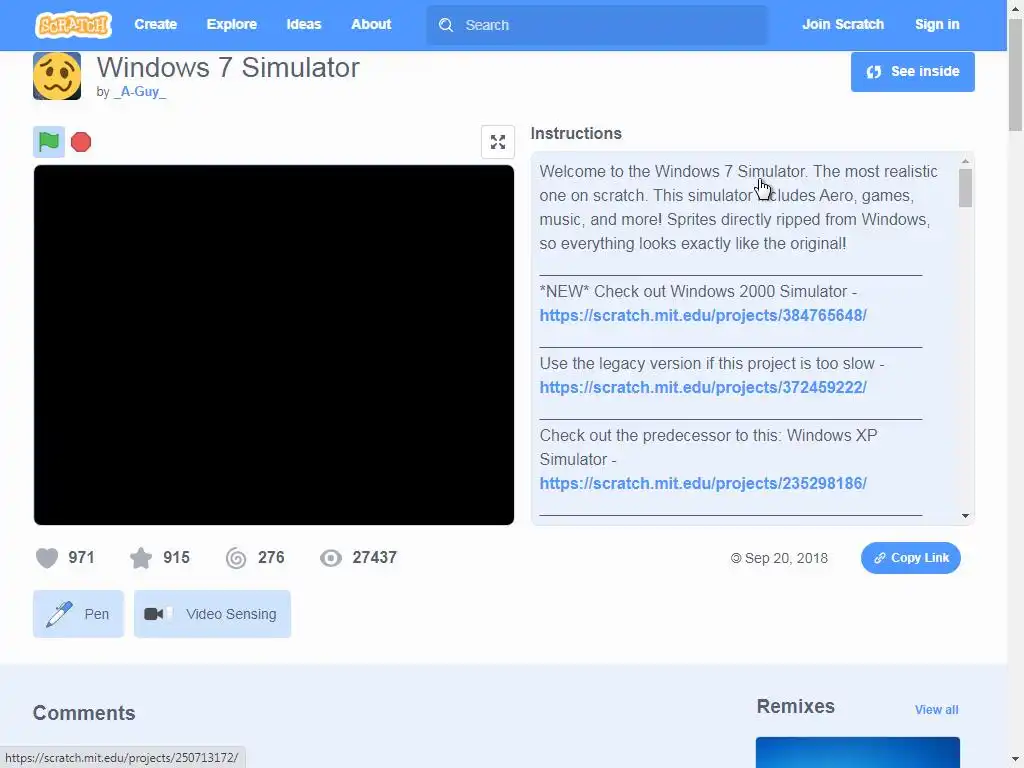Click the Pen extension pencil icon
The width and height of the screenshot is (1024, 768).
[x=59, y=614]
